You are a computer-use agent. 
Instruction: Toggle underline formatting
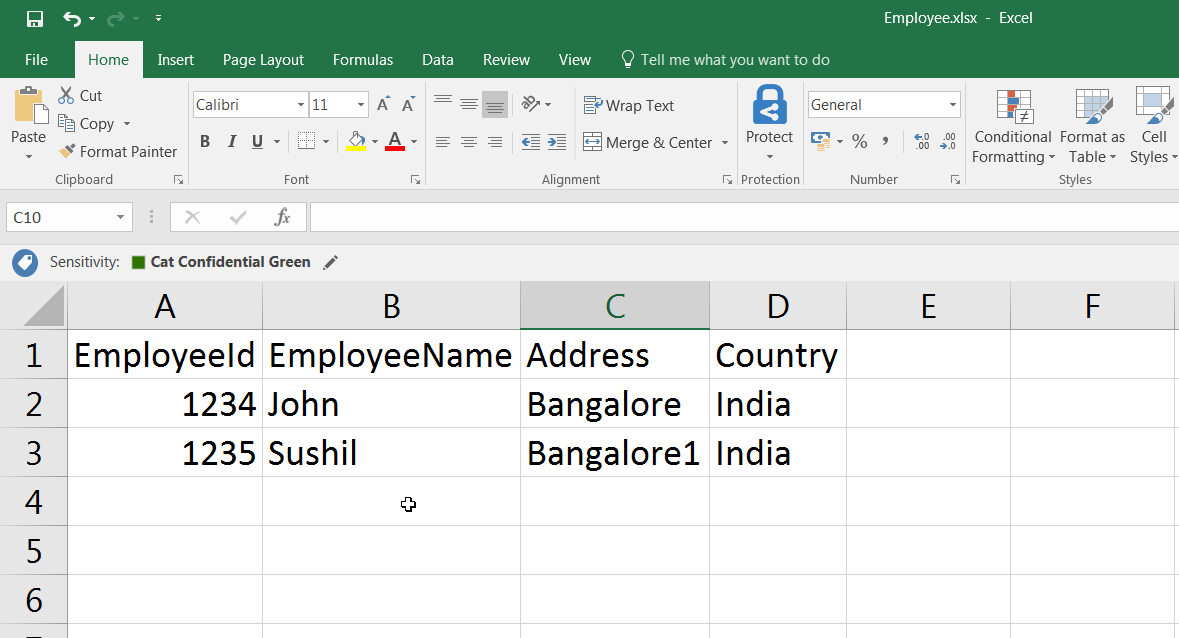[x=258, y=141]
